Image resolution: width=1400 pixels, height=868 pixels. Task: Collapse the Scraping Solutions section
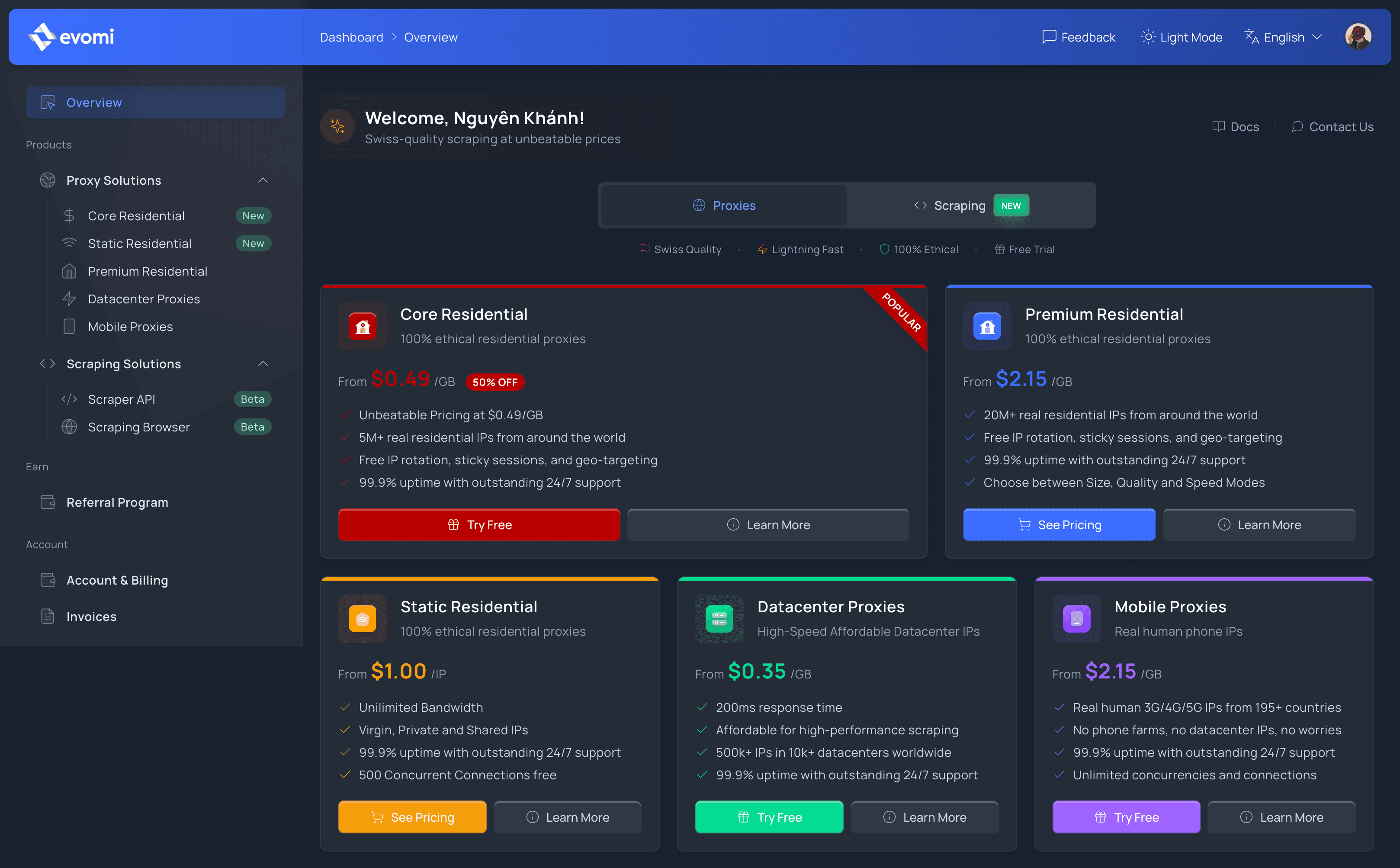[x=263, y=363]
